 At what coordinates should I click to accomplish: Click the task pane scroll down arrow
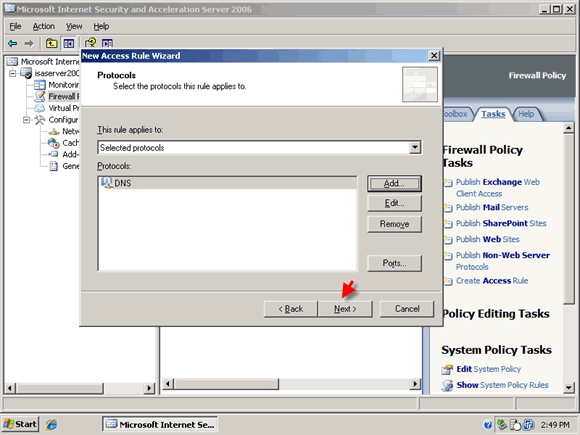569,387
